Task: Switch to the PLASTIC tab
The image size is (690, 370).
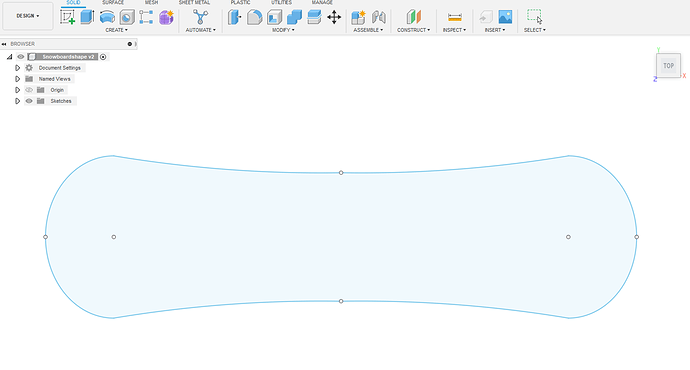Action: [240, 3]
